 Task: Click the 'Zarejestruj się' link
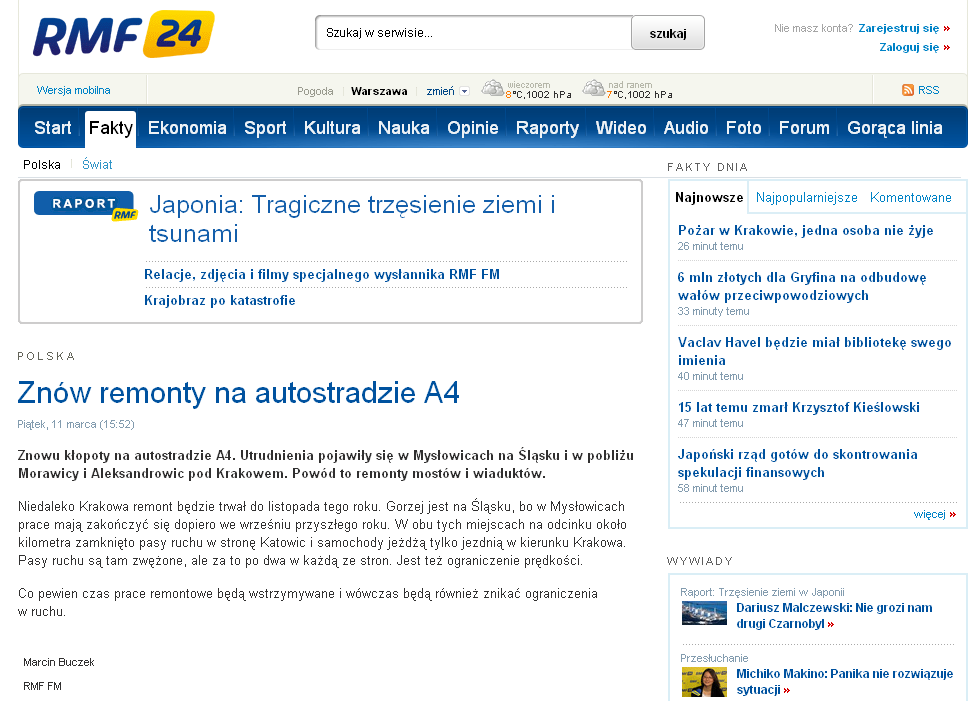click(x=898, y=28)
